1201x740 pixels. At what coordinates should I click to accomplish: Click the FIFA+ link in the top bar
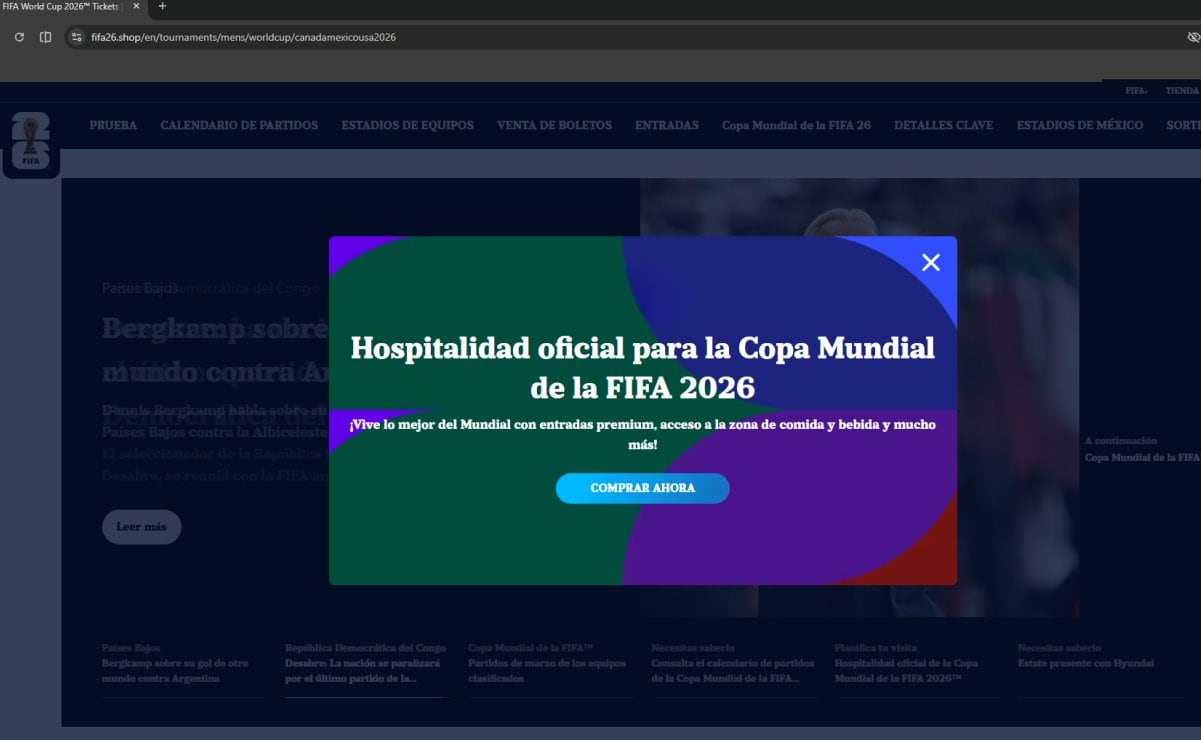pos(1136,90)
